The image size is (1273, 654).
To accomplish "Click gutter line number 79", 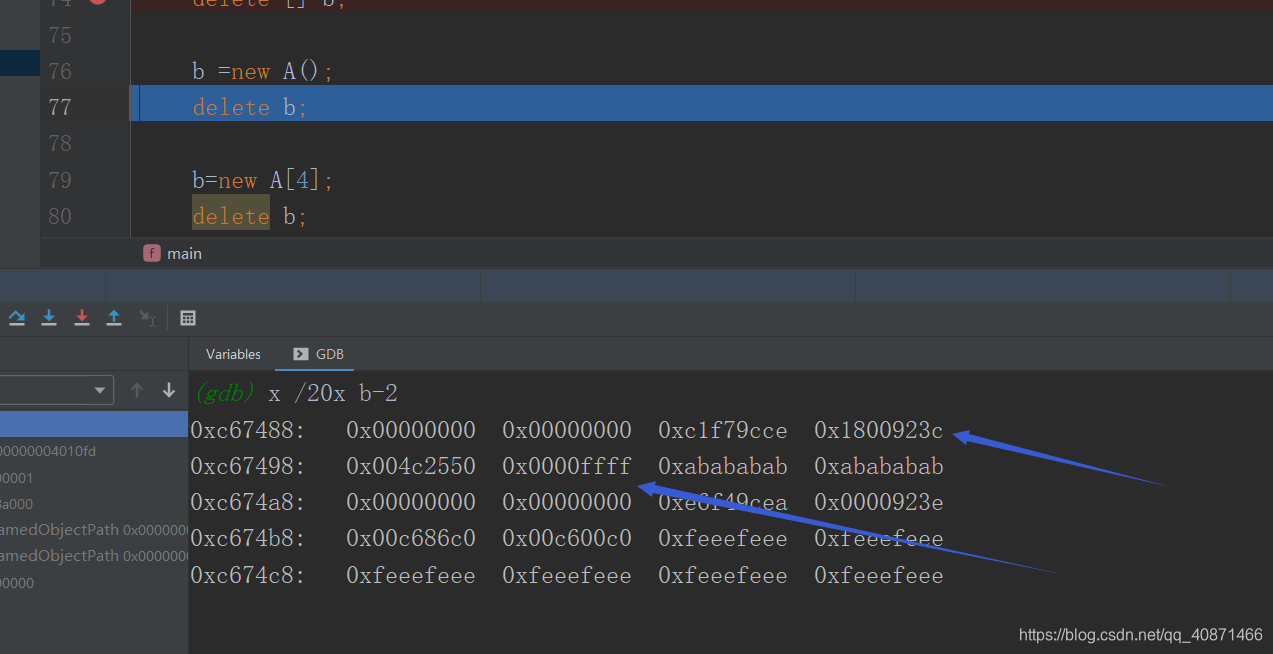I will coord(60,180).
